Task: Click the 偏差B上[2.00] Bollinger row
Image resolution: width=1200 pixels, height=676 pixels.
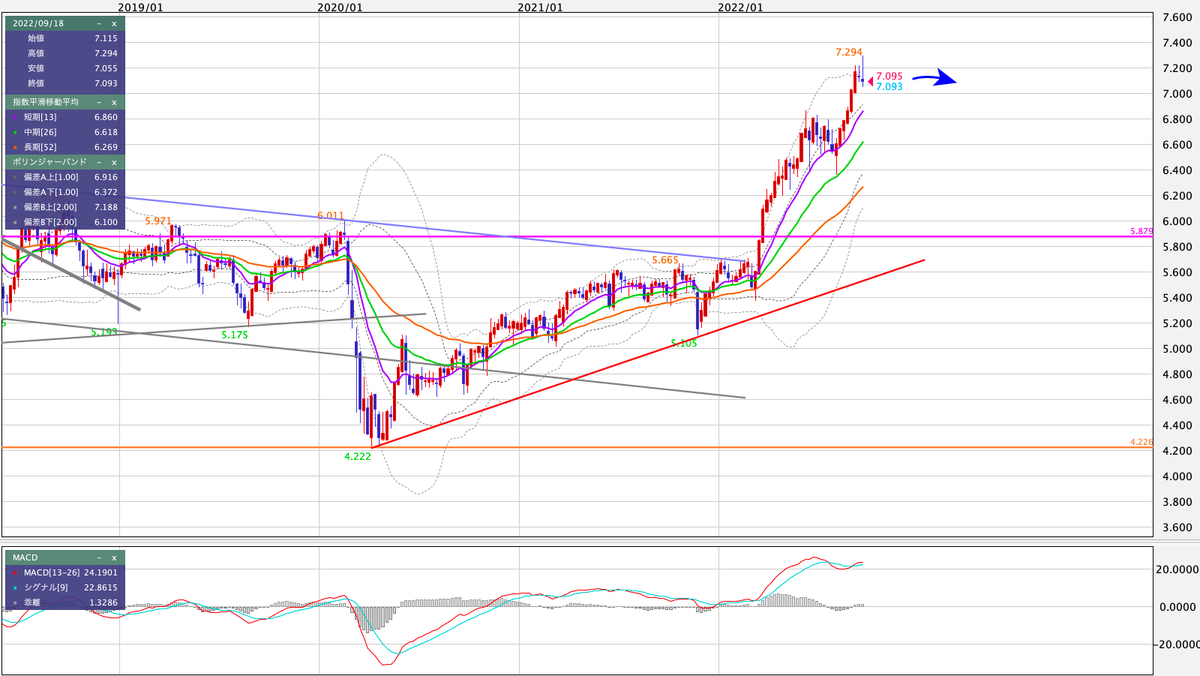Action: pos(64,207)
